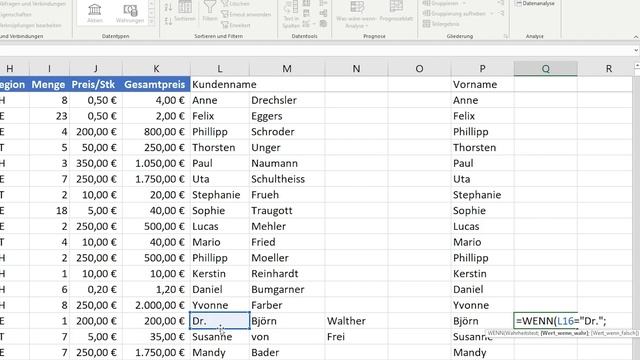Open the Datenanalyse tool
640x360 pixels.
535,4
